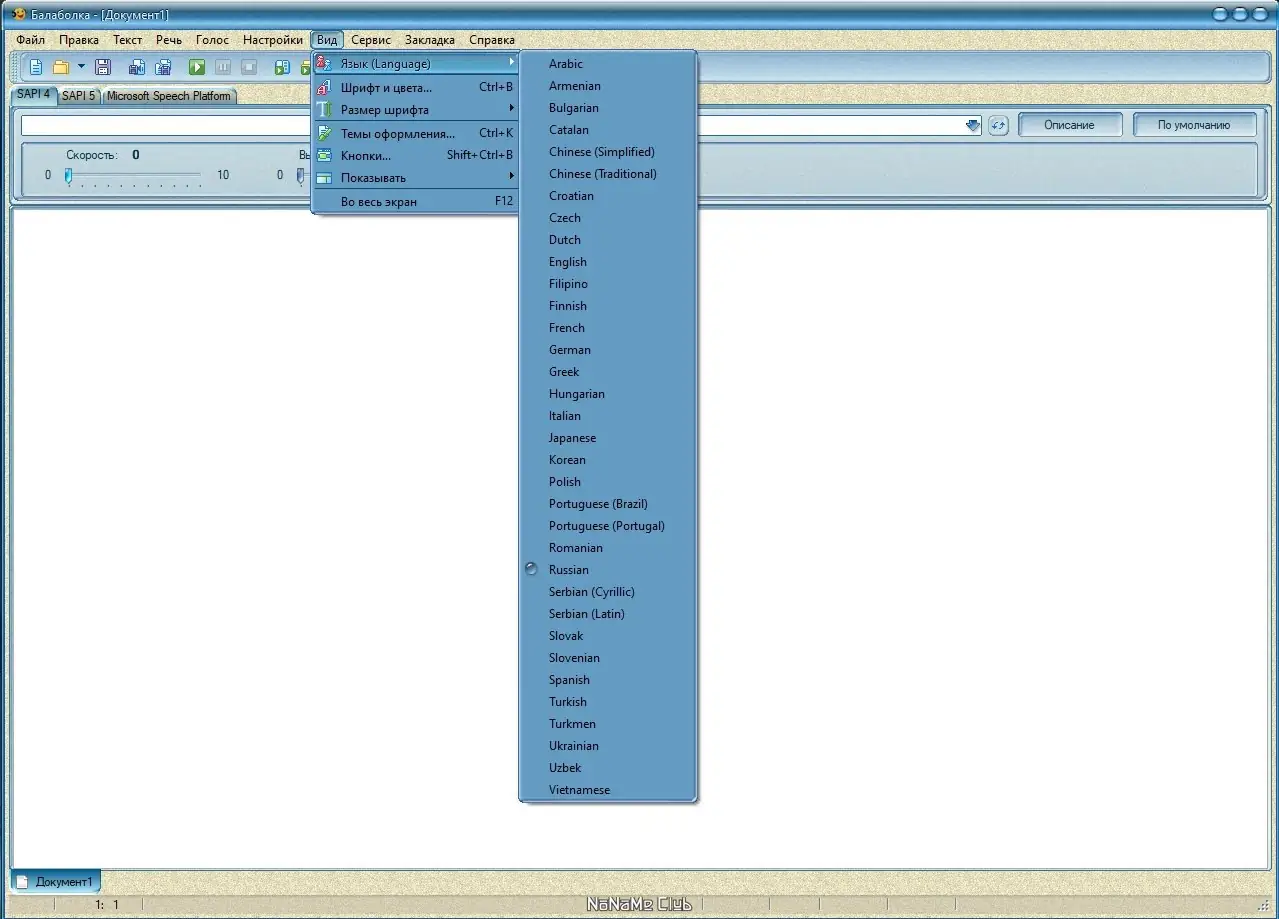Create a new document with toolbar icon
This screenshot has height=919, width=1279.
pyautogui.click(x=36, y=67)
